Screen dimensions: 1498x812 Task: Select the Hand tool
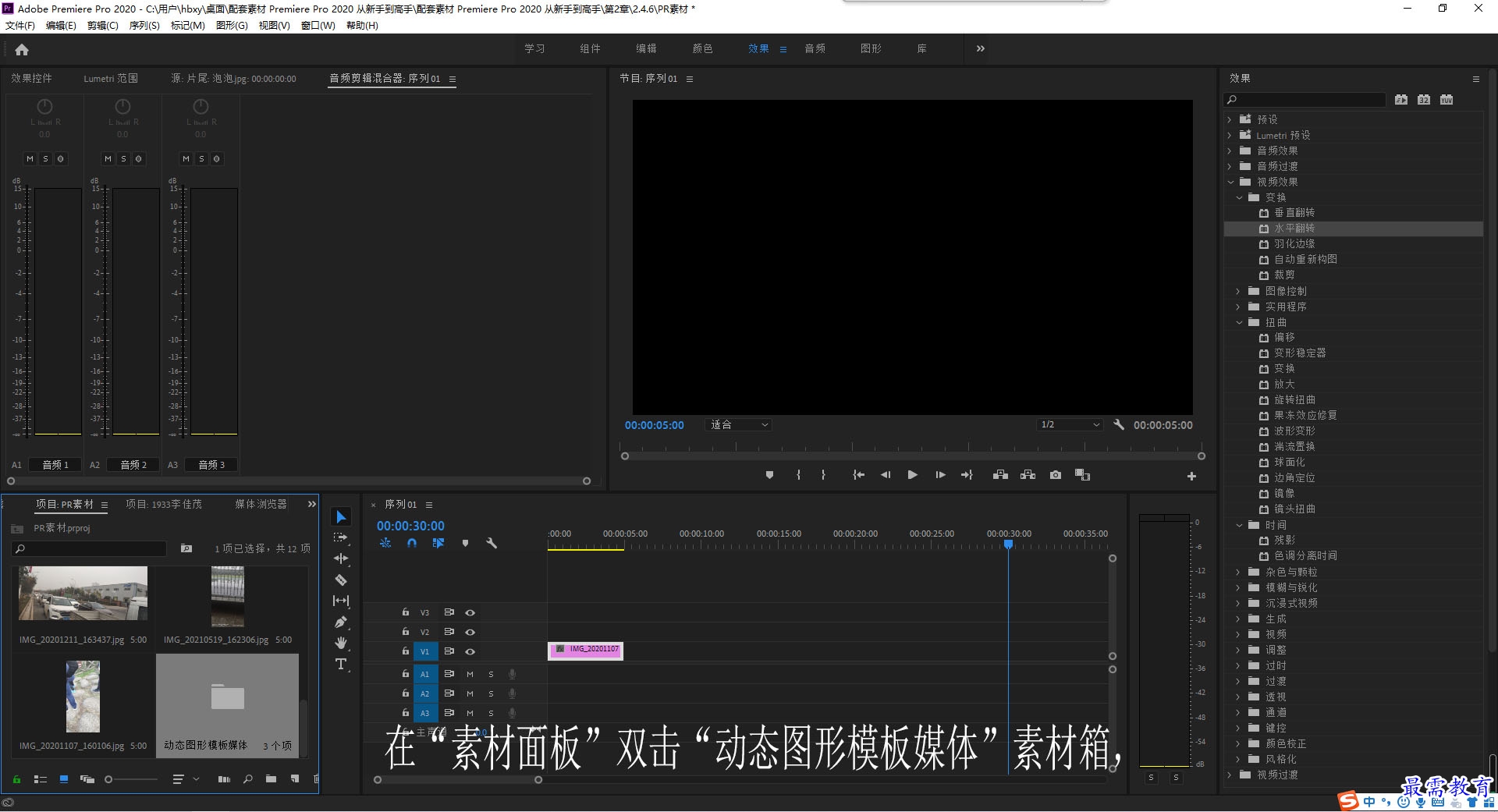coord(341,643)
